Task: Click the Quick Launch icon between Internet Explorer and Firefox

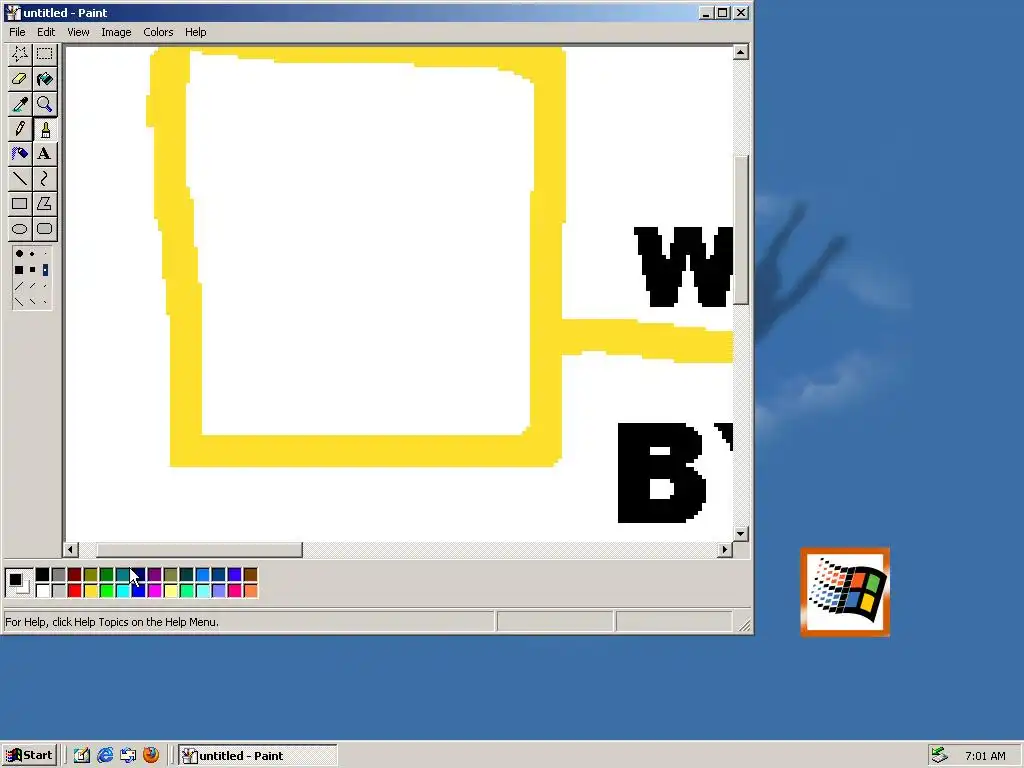Action: pyautogui.click(x=128, y=756)
